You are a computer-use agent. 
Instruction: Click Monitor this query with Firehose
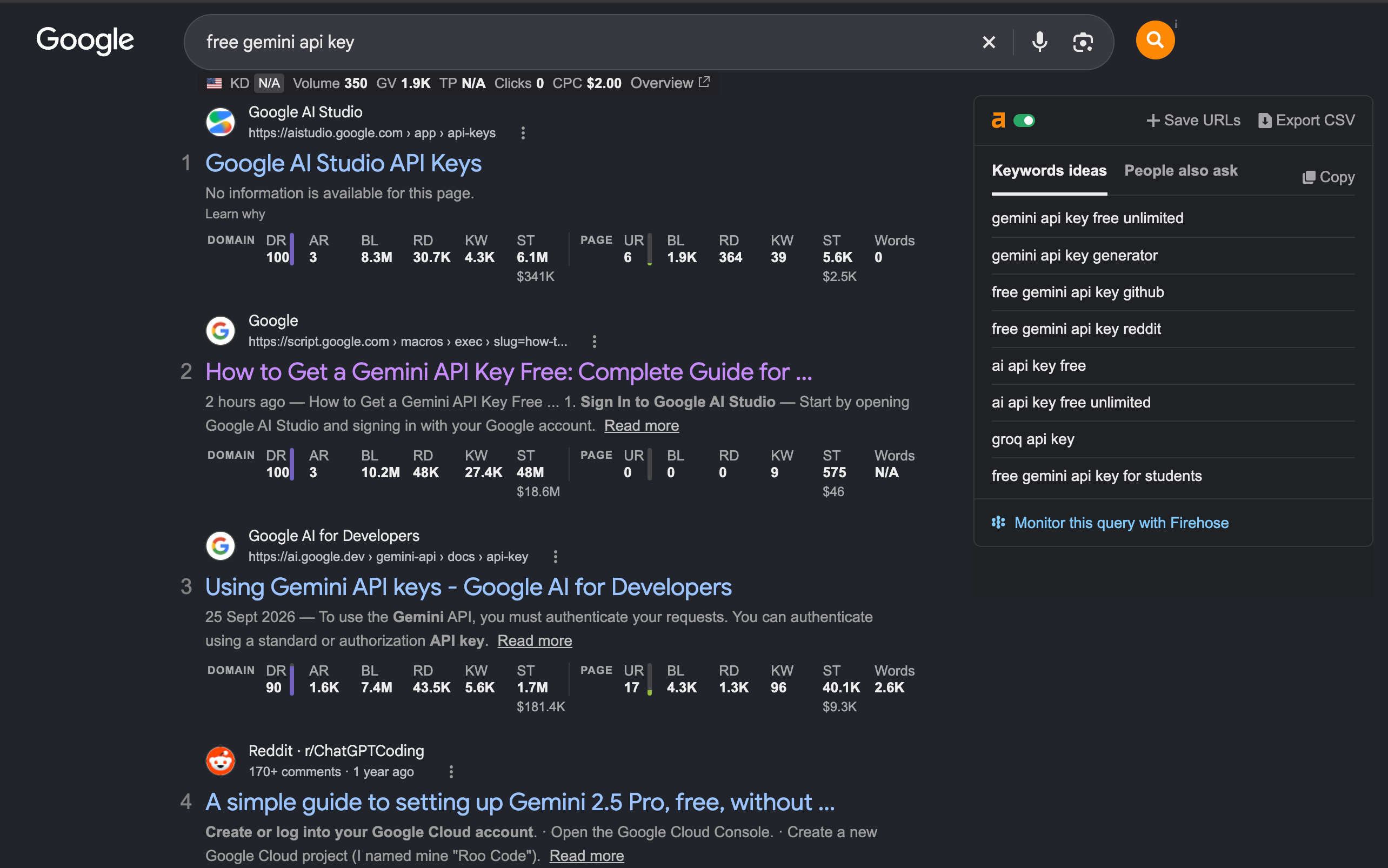pyautogui.click(x=1121, y=523)
